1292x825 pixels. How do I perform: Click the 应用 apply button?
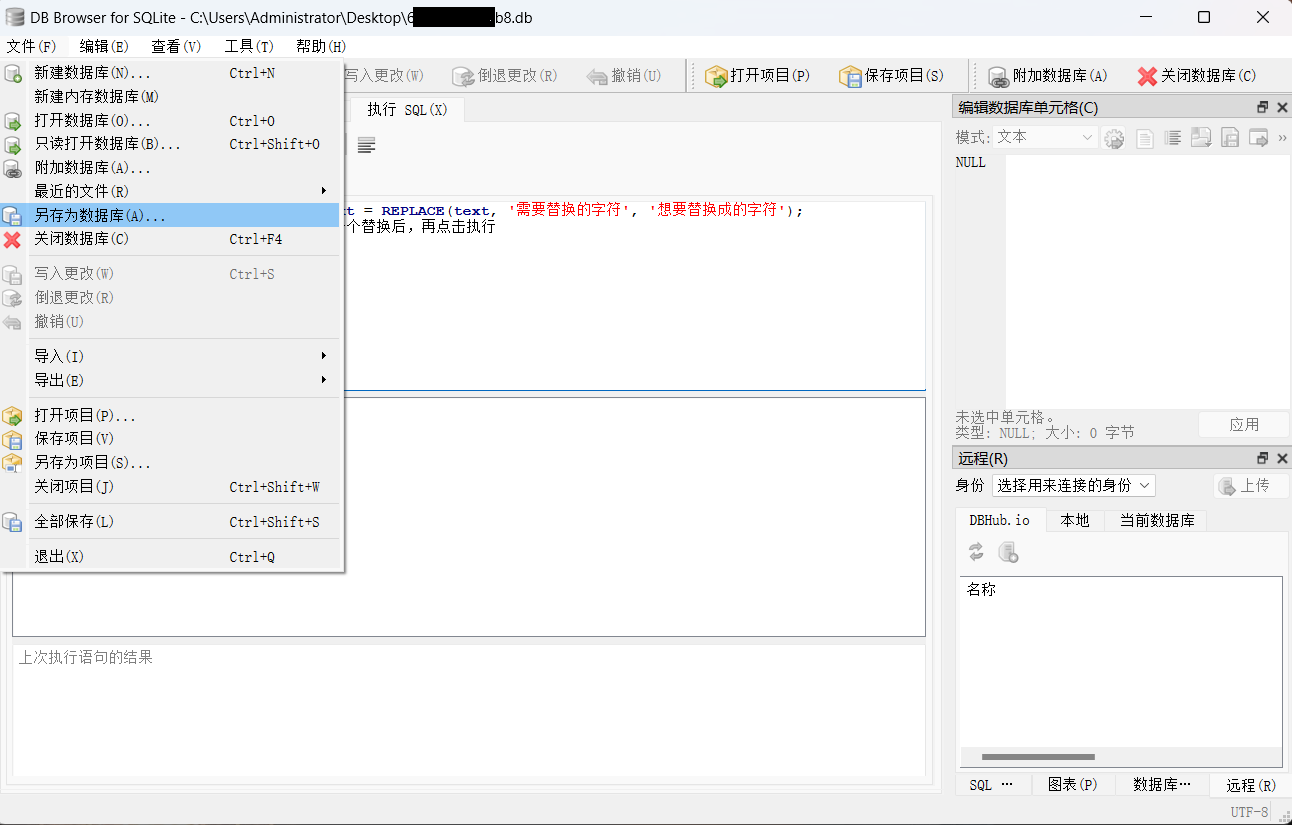tap(1244, 425)
